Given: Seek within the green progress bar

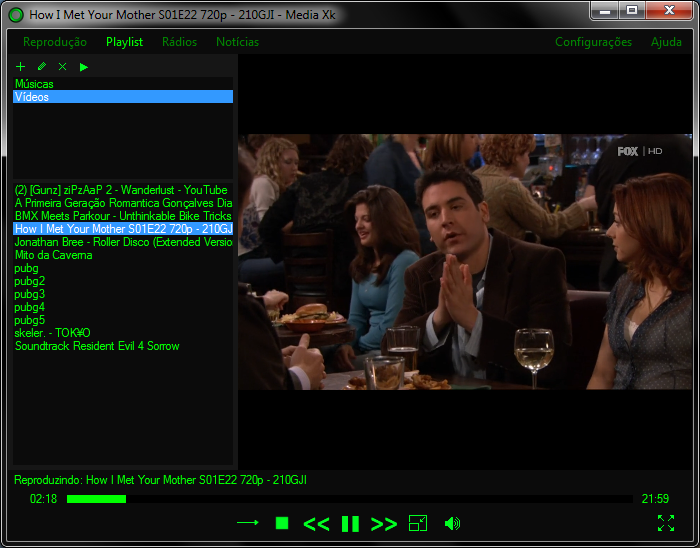Looking at the screenshot, I should click(350, 499).
